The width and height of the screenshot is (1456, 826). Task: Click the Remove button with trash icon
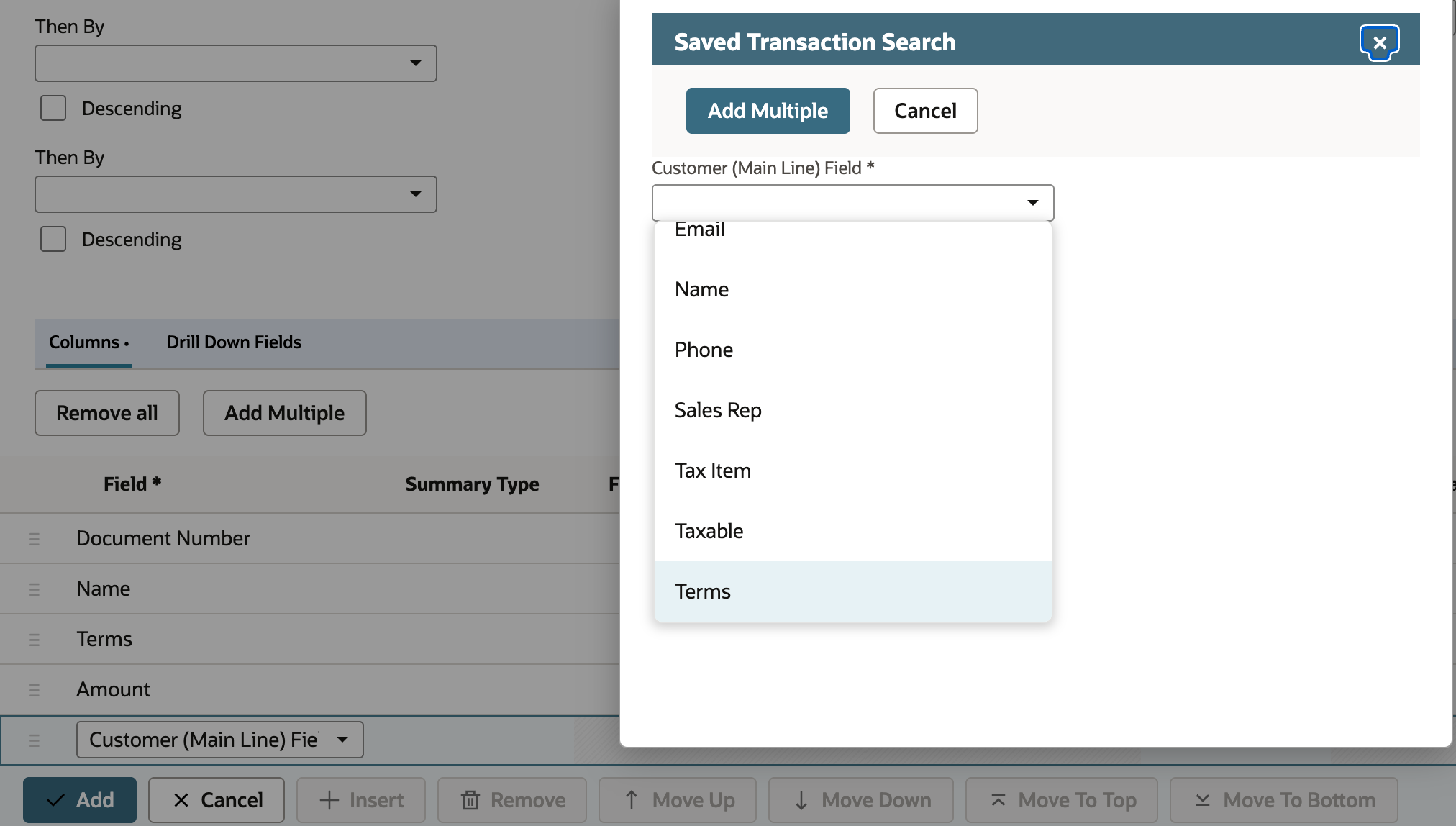(512, 800)
